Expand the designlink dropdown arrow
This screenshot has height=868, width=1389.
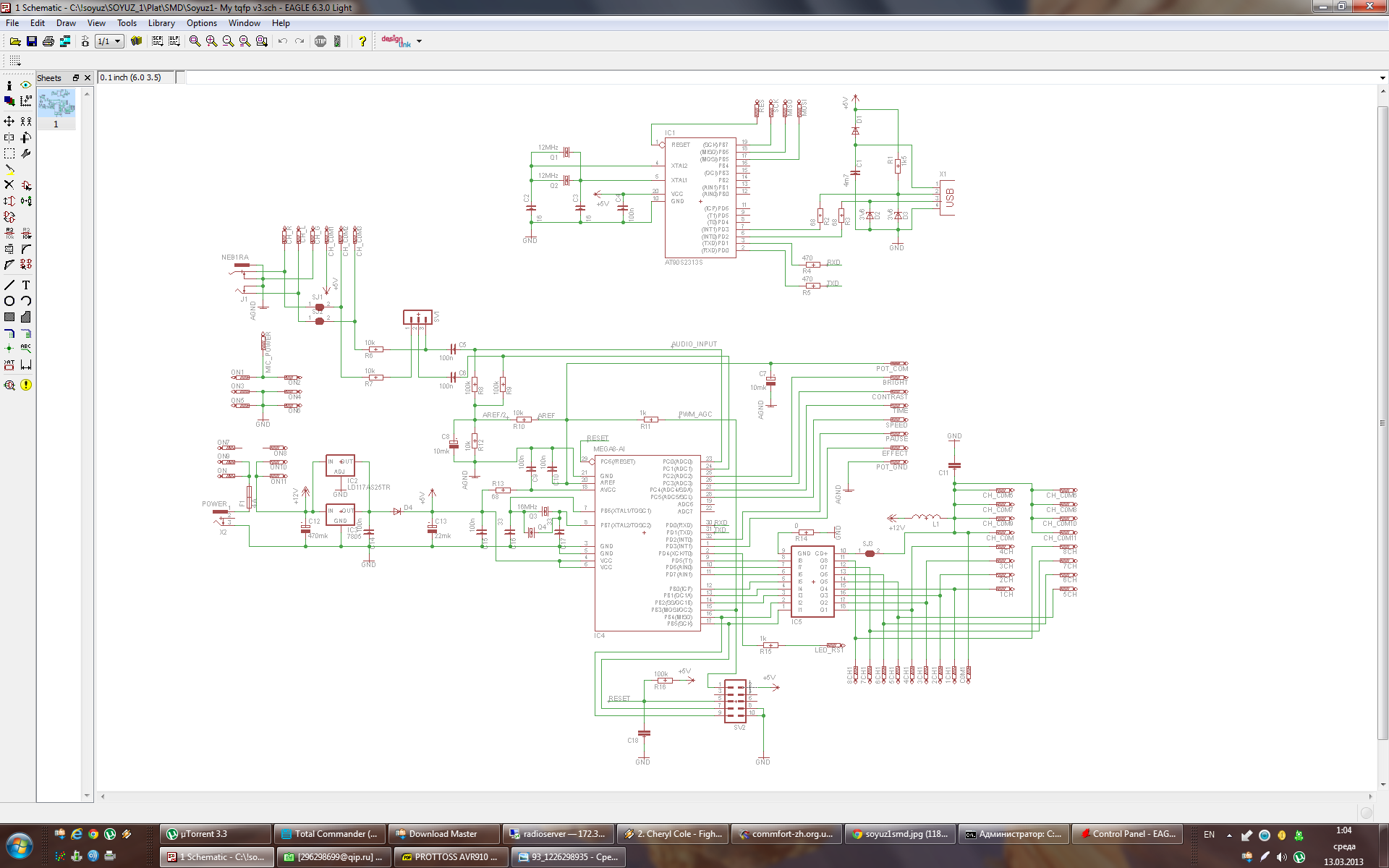(419, 41)
